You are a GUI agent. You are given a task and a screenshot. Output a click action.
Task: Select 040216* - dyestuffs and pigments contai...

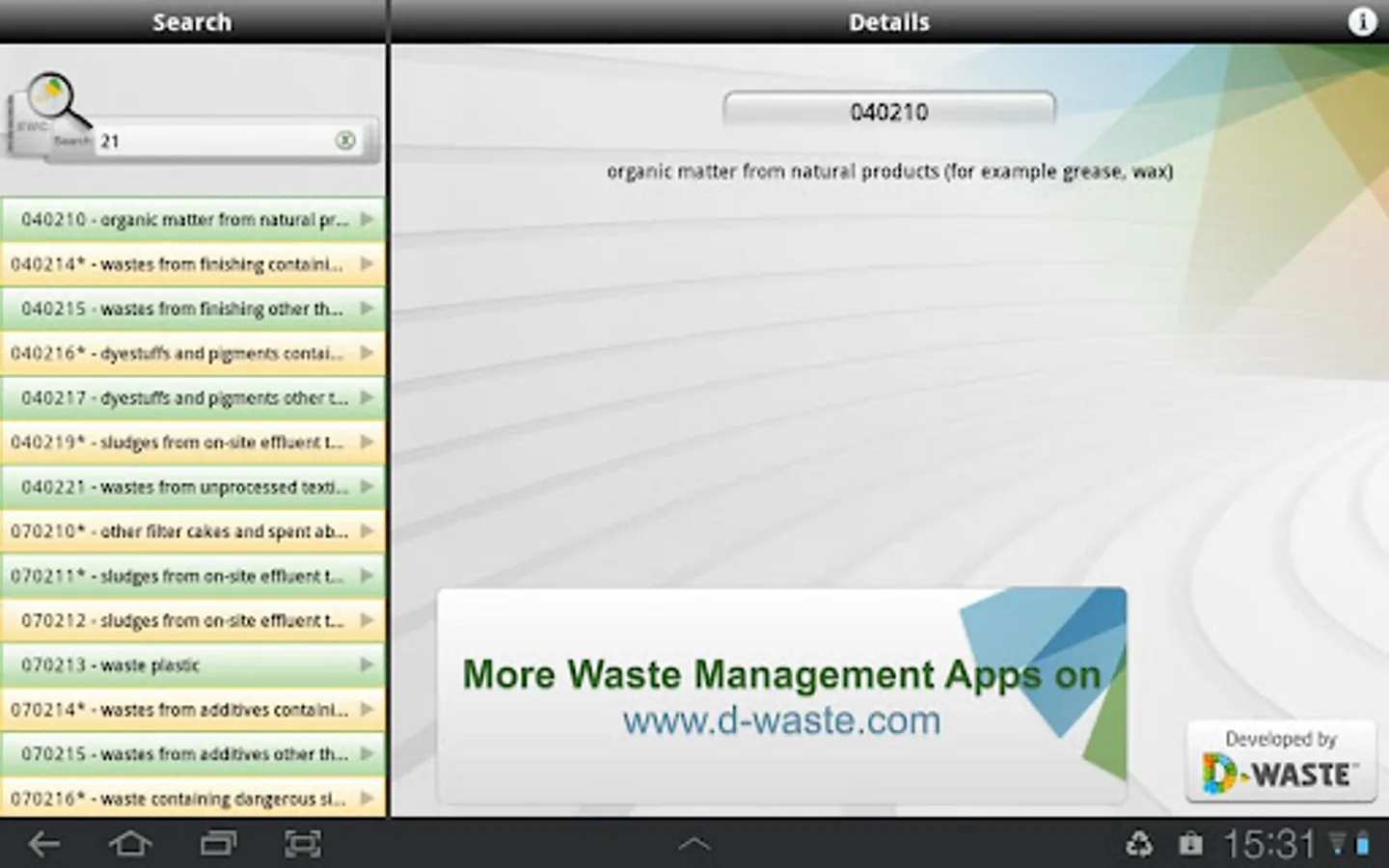(193, 353)
